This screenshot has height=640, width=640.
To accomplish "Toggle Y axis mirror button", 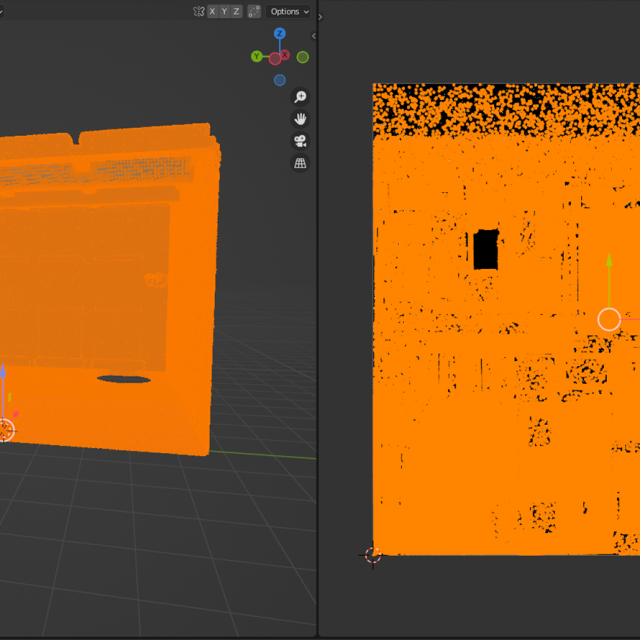I will (224, 11).
